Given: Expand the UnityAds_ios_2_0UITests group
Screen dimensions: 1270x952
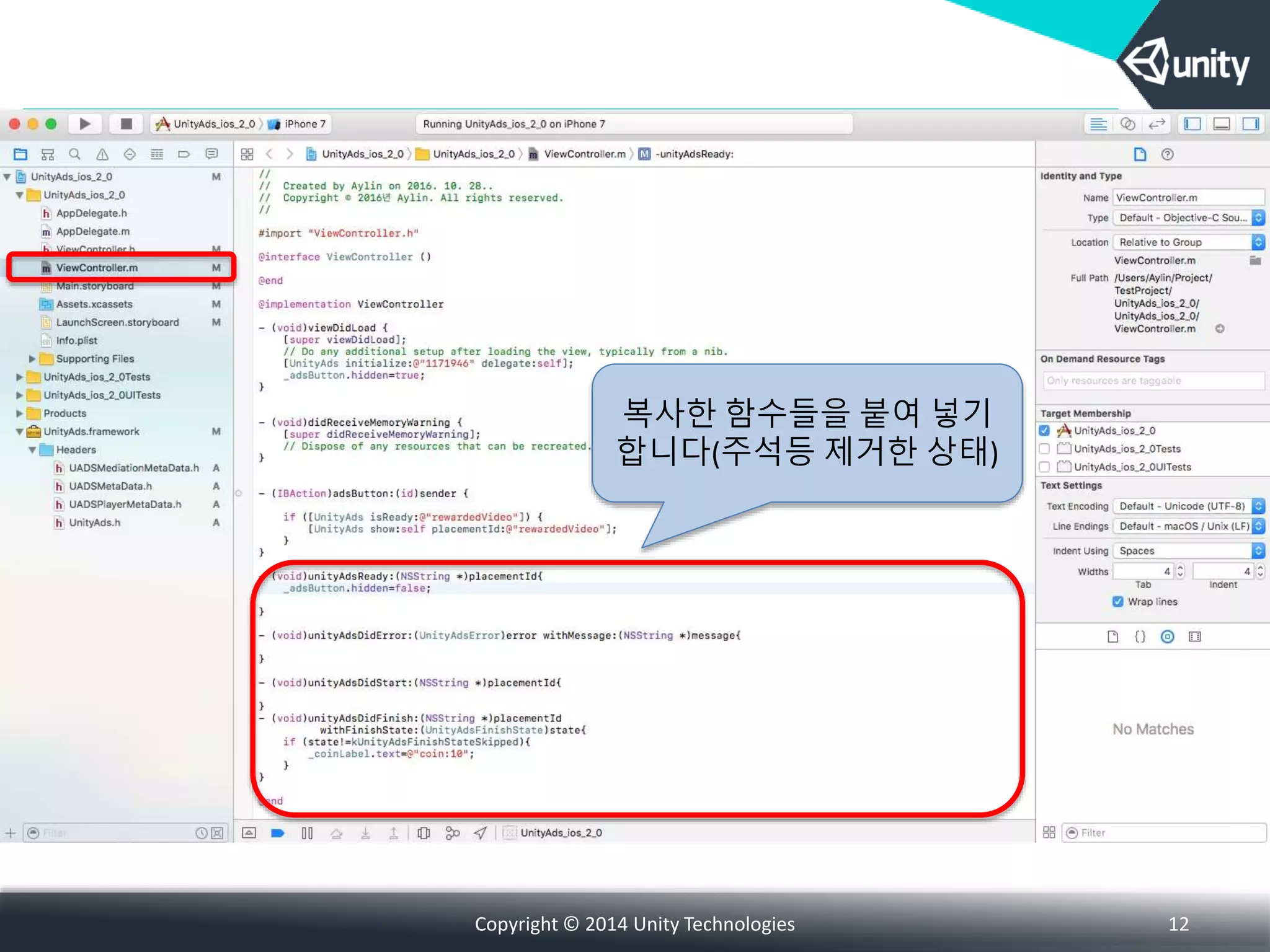Looking at the screenshot, I should click(19, 395).
